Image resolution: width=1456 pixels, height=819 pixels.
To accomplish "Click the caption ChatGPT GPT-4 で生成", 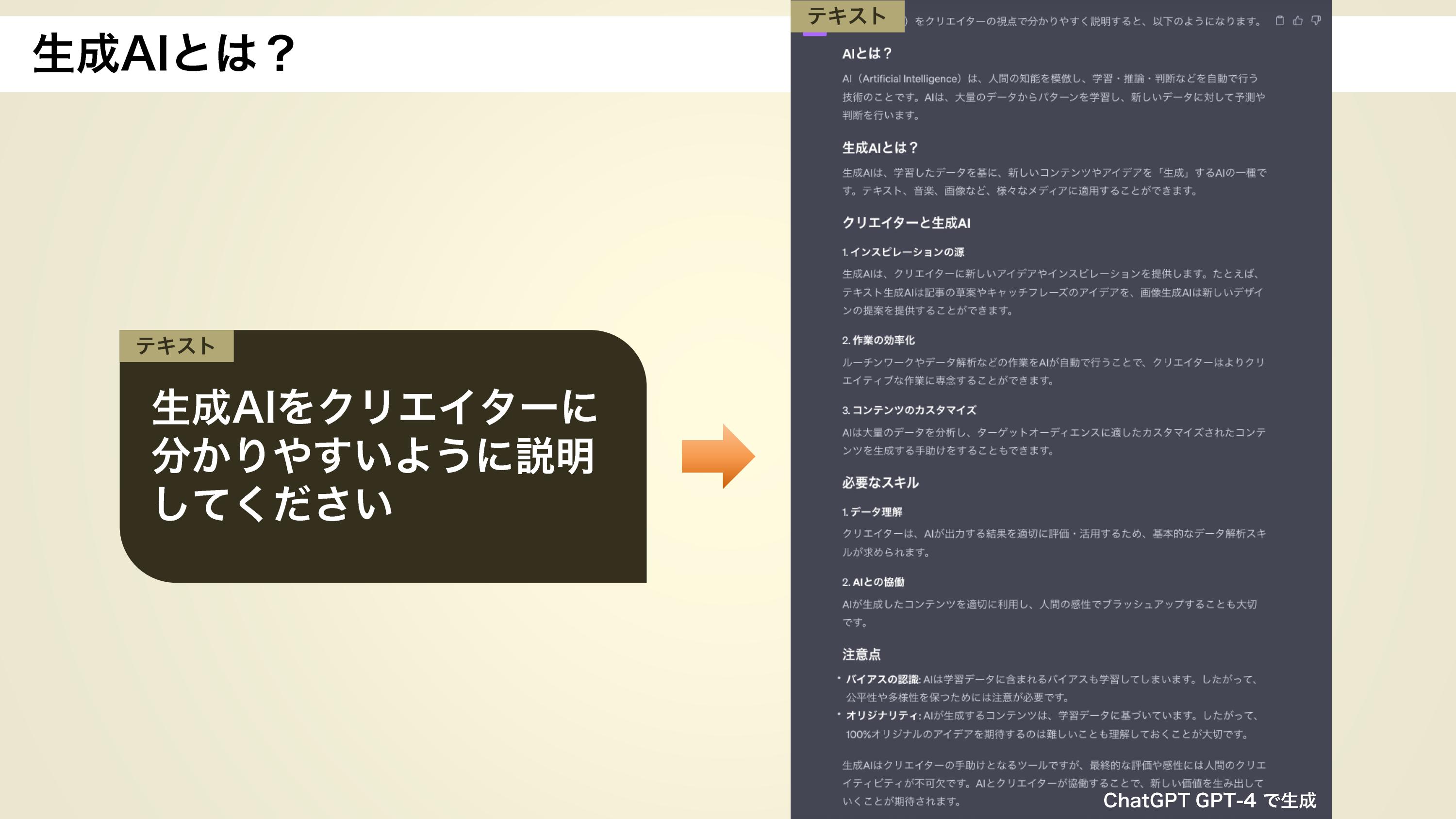I will (1209, 801).
